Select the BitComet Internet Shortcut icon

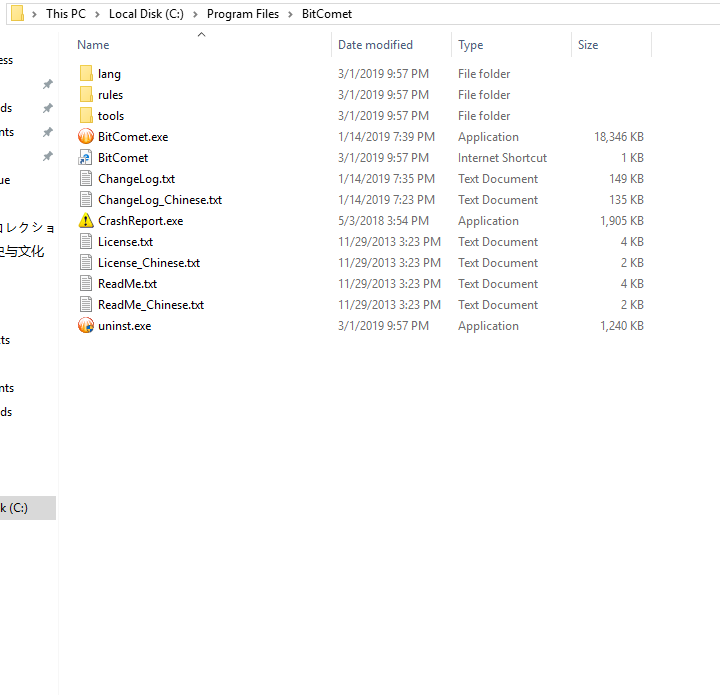tap(86, 157)
